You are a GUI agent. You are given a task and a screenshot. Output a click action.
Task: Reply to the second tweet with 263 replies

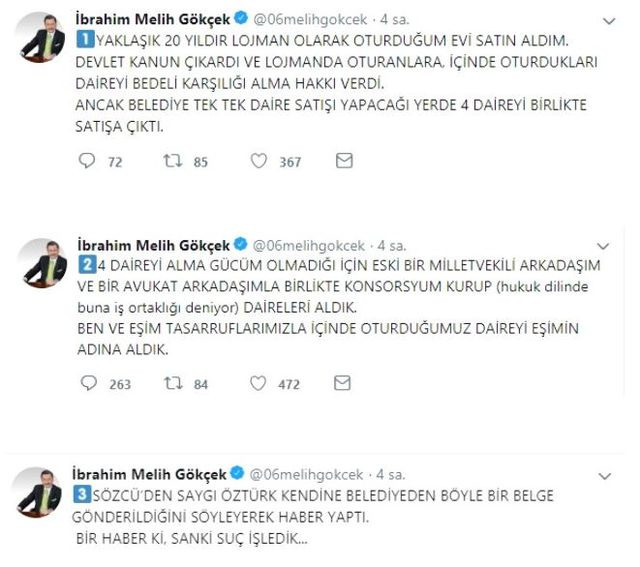(89, 383)
